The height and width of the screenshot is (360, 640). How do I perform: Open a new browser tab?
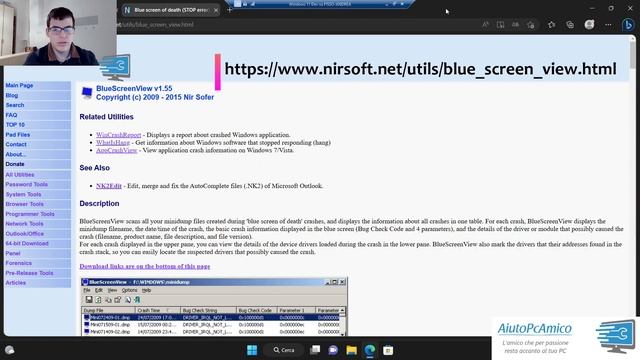point(229,10)
